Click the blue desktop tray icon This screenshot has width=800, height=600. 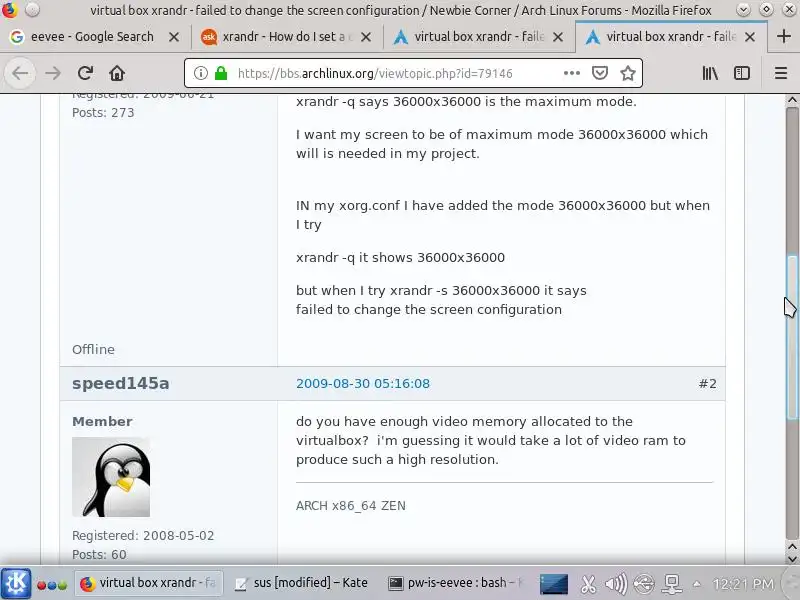(554, 584)
